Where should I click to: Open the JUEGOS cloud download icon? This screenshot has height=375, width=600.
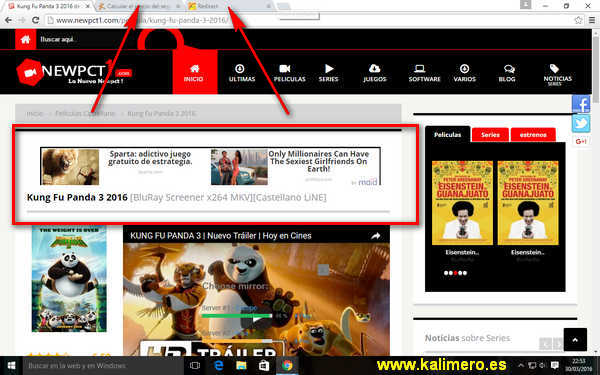click(374, 68)
